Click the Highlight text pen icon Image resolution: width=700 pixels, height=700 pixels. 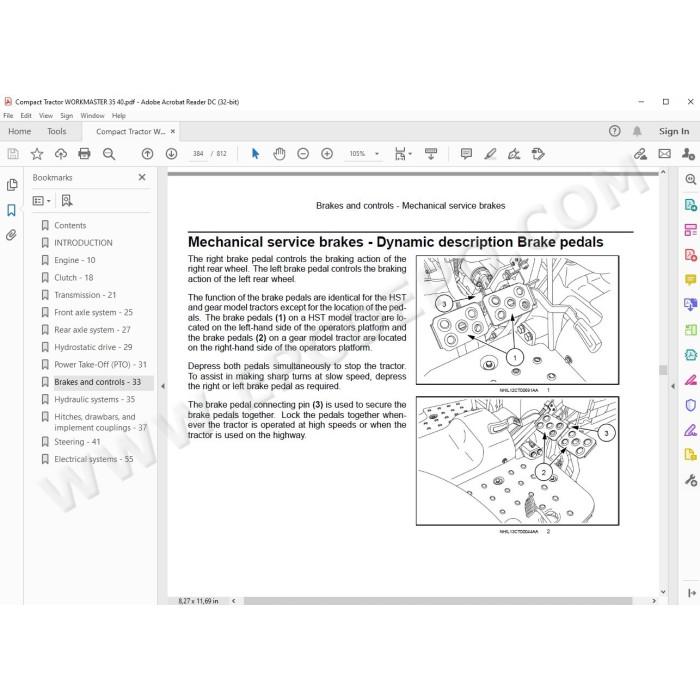490,154
